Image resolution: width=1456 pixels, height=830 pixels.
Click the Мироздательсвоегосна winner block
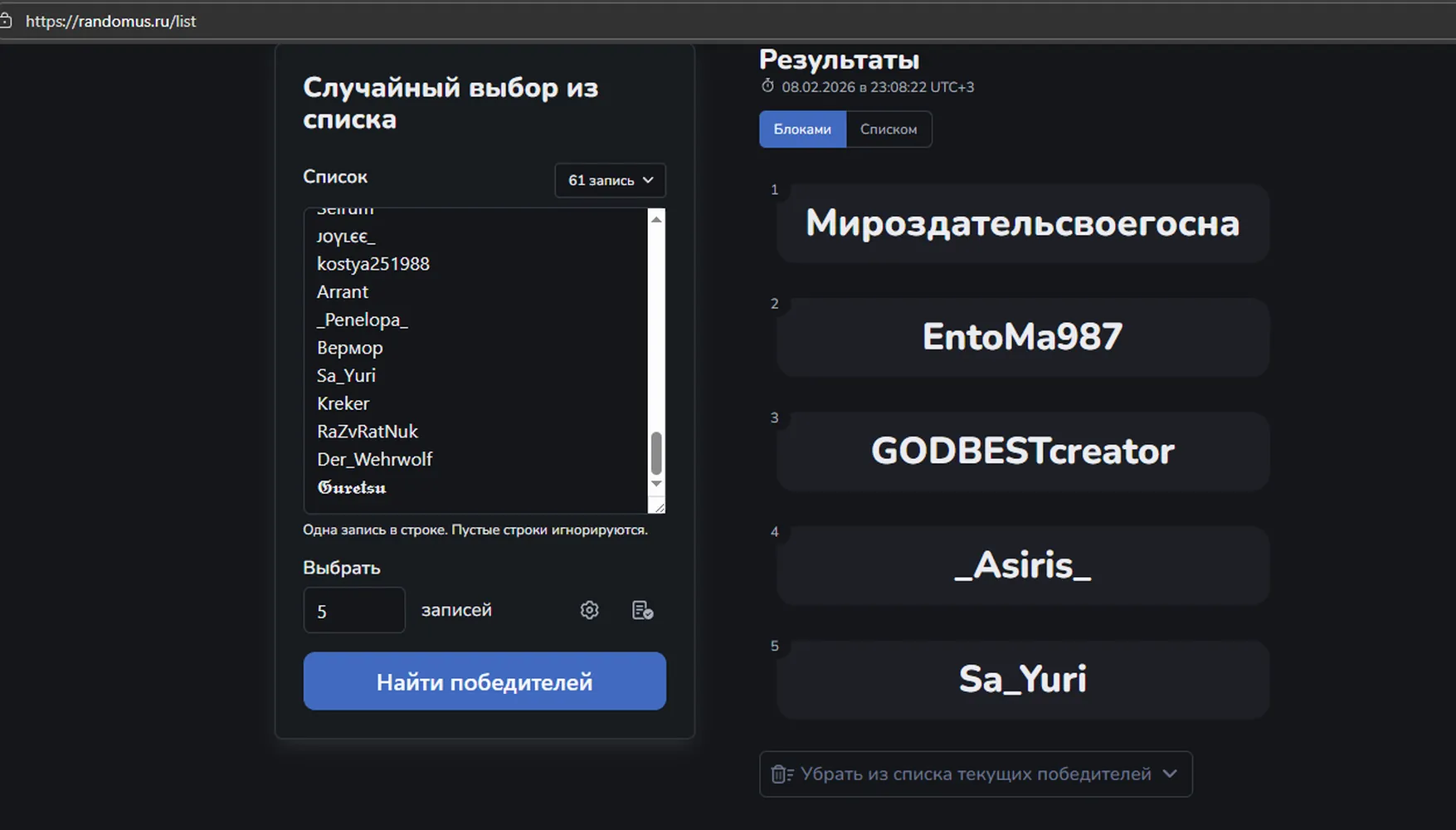pos(1023,223)
